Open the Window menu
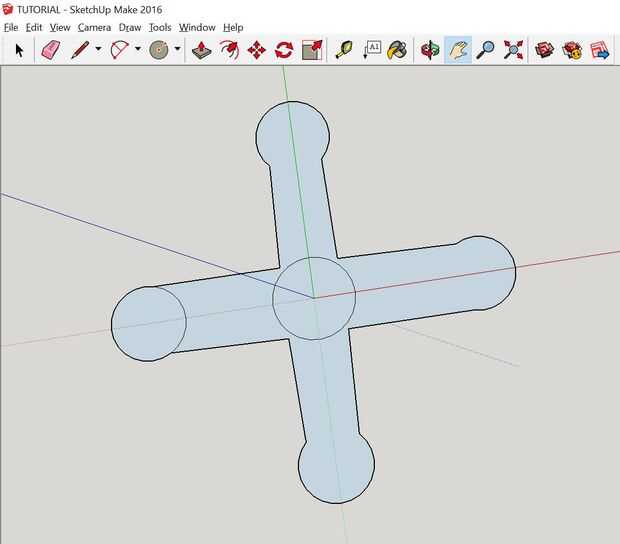 click(197, 27)
